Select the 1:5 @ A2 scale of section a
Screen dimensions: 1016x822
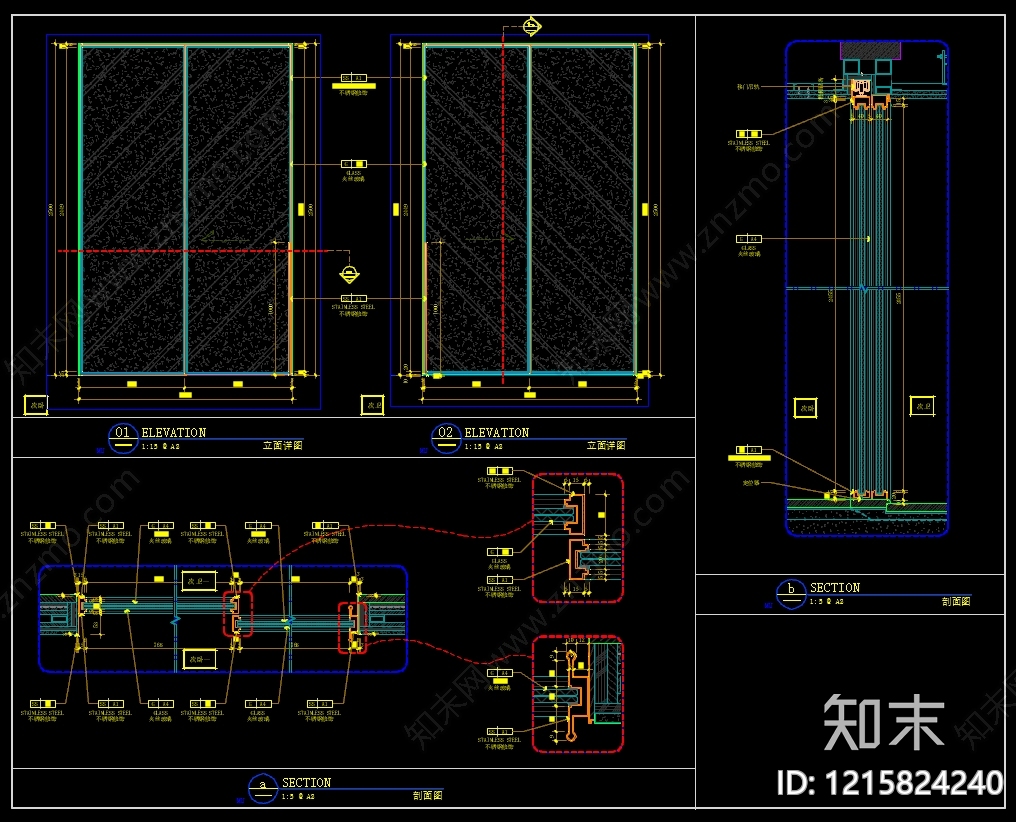pyautogui.click(x=298, y=797)
